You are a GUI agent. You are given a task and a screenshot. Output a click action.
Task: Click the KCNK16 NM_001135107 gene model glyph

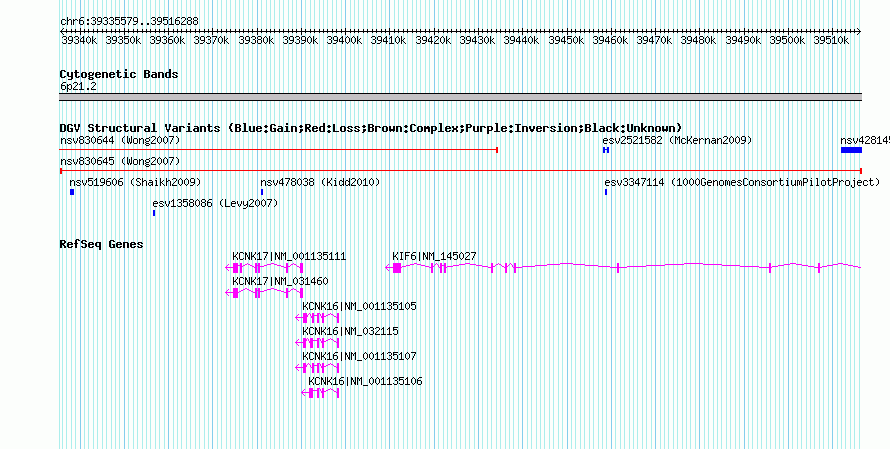tap(317, 368)
